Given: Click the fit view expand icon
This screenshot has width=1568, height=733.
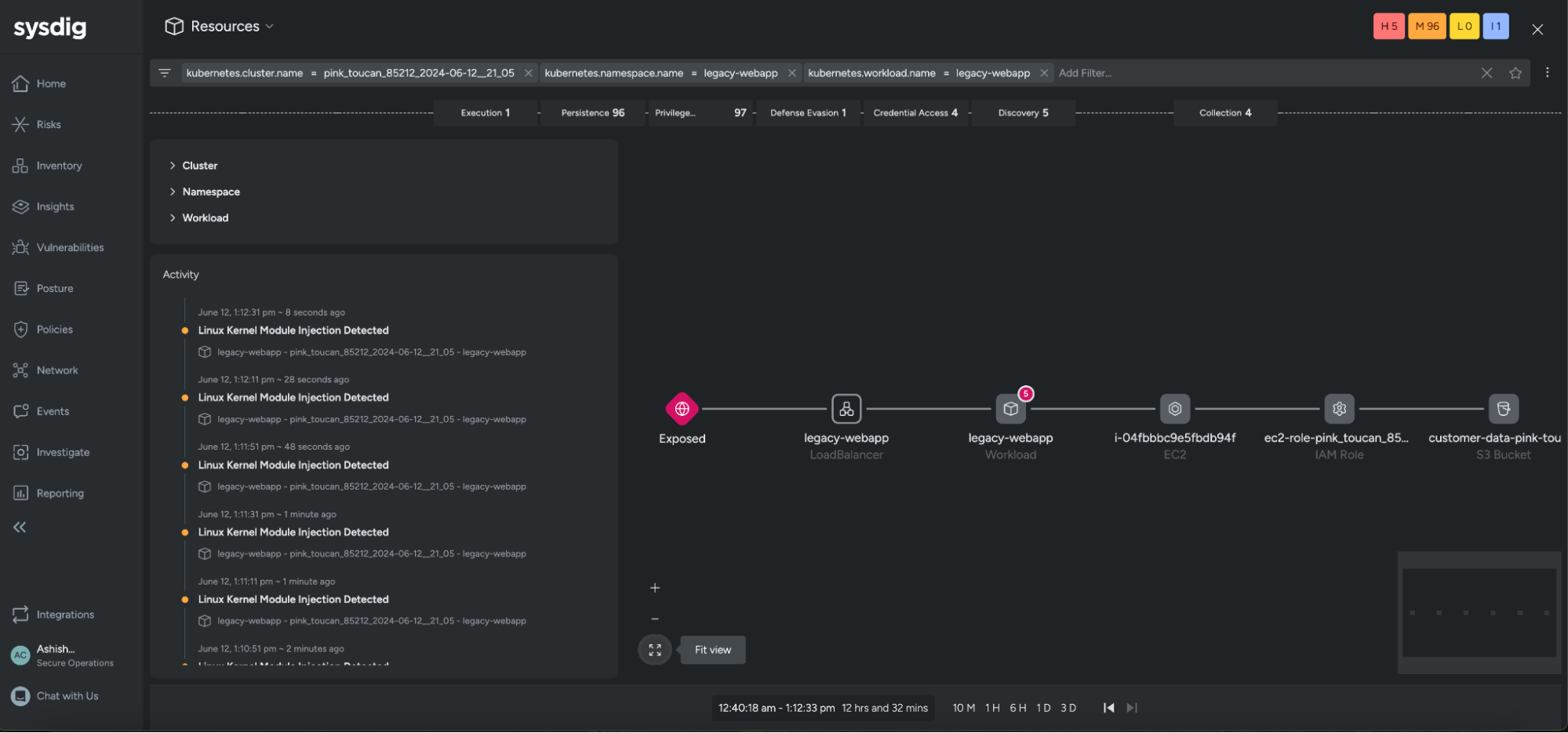Looking at the screenshot, I should click(655, 650).
